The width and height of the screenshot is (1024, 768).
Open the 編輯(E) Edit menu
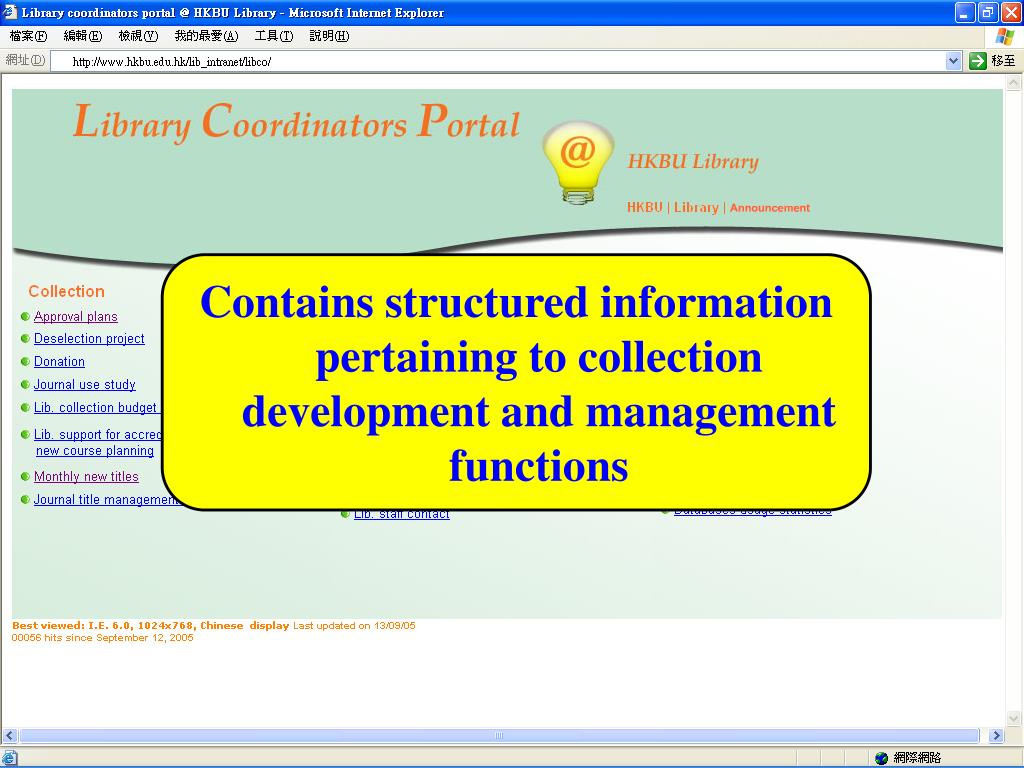82,36
